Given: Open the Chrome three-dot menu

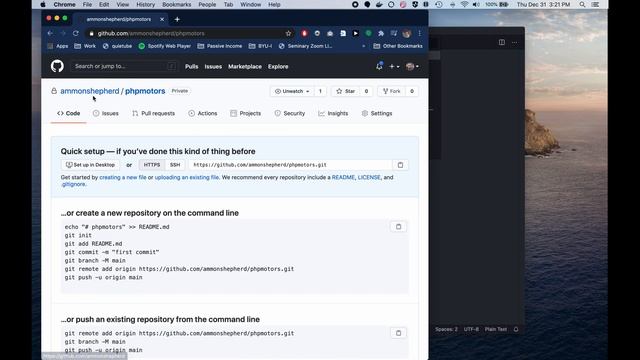Looking at the screenshot, I should pos(419,33).
